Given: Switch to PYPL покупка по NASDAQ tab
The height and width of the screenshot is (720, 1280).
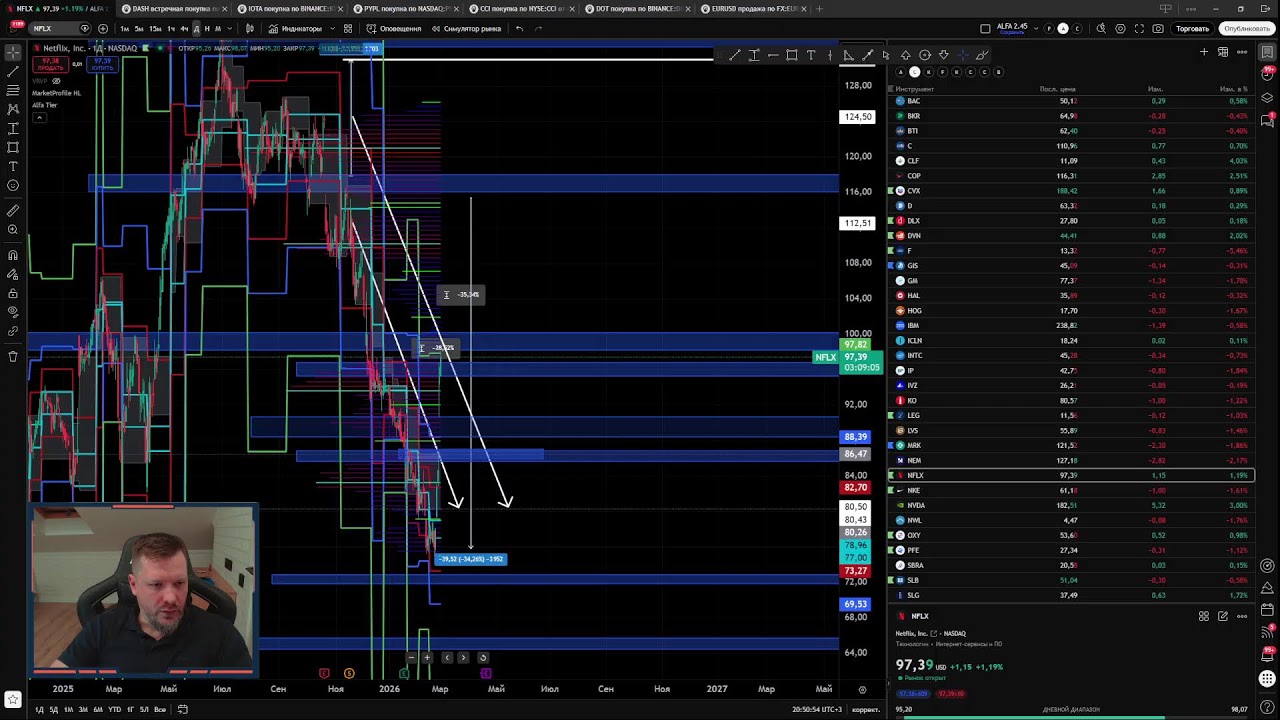Looking at the screenshot, I should [407, 9].
